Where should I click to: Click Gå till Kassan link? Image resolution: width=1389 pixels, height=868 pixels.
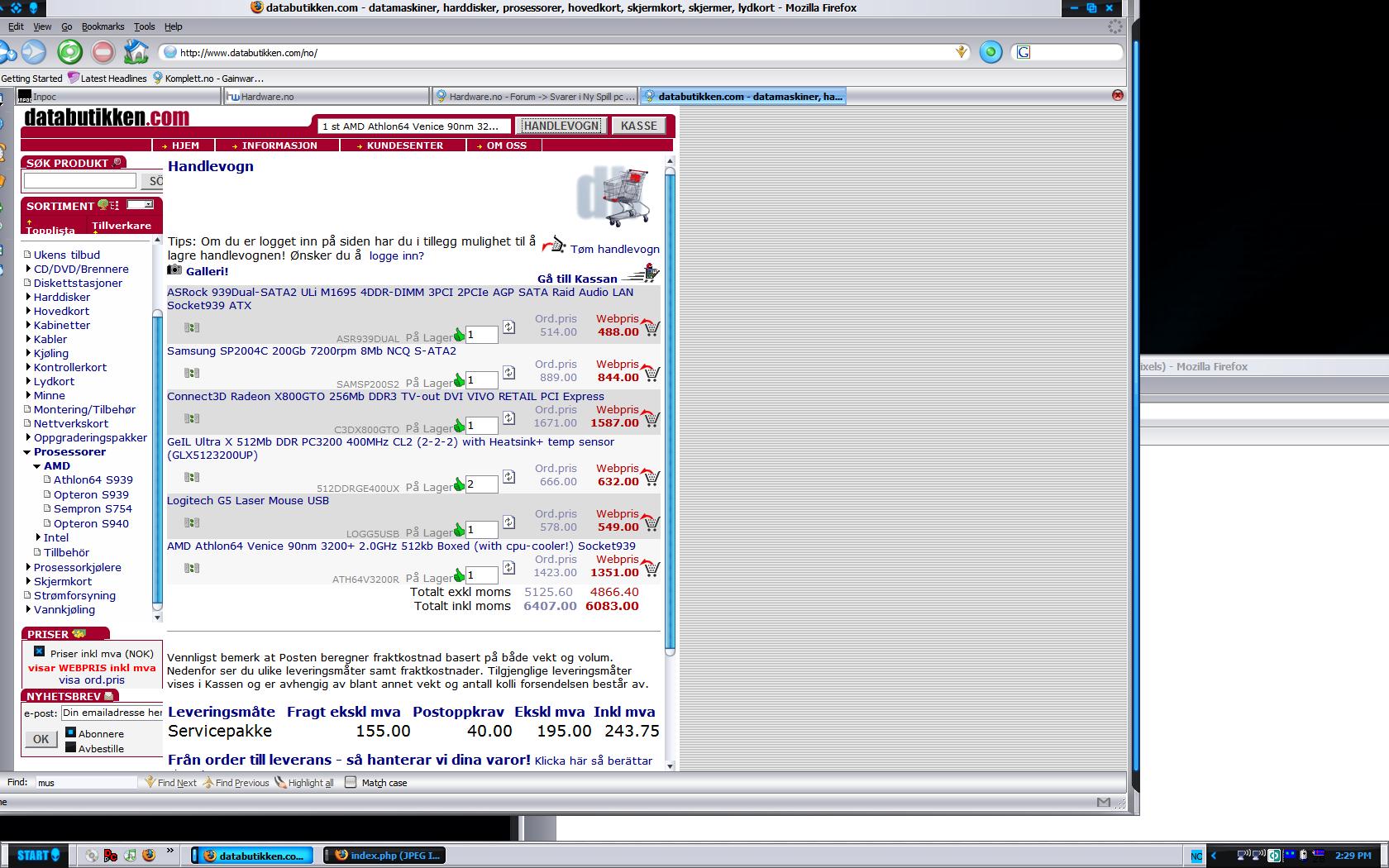(577, 279)
